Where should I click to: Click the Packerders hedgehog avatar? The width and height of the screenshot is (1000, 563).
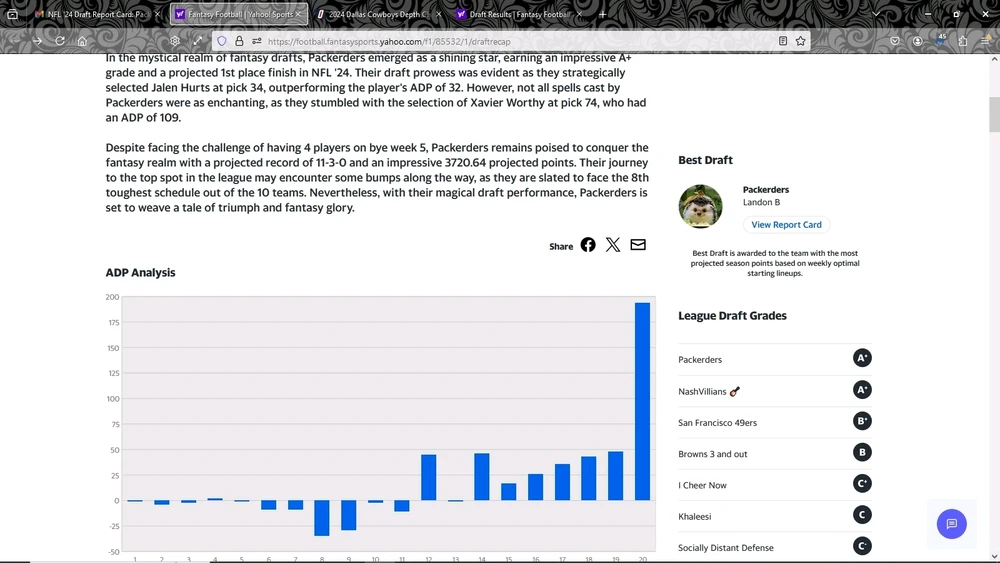pyautogui.click(x=700, y=207)
